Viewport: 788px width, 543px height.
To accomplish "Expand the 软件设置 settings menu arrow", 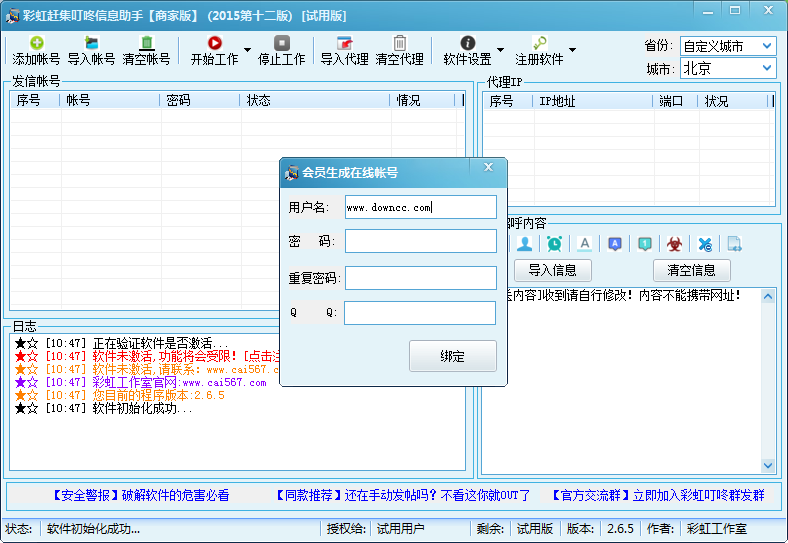I will (500, 50).
